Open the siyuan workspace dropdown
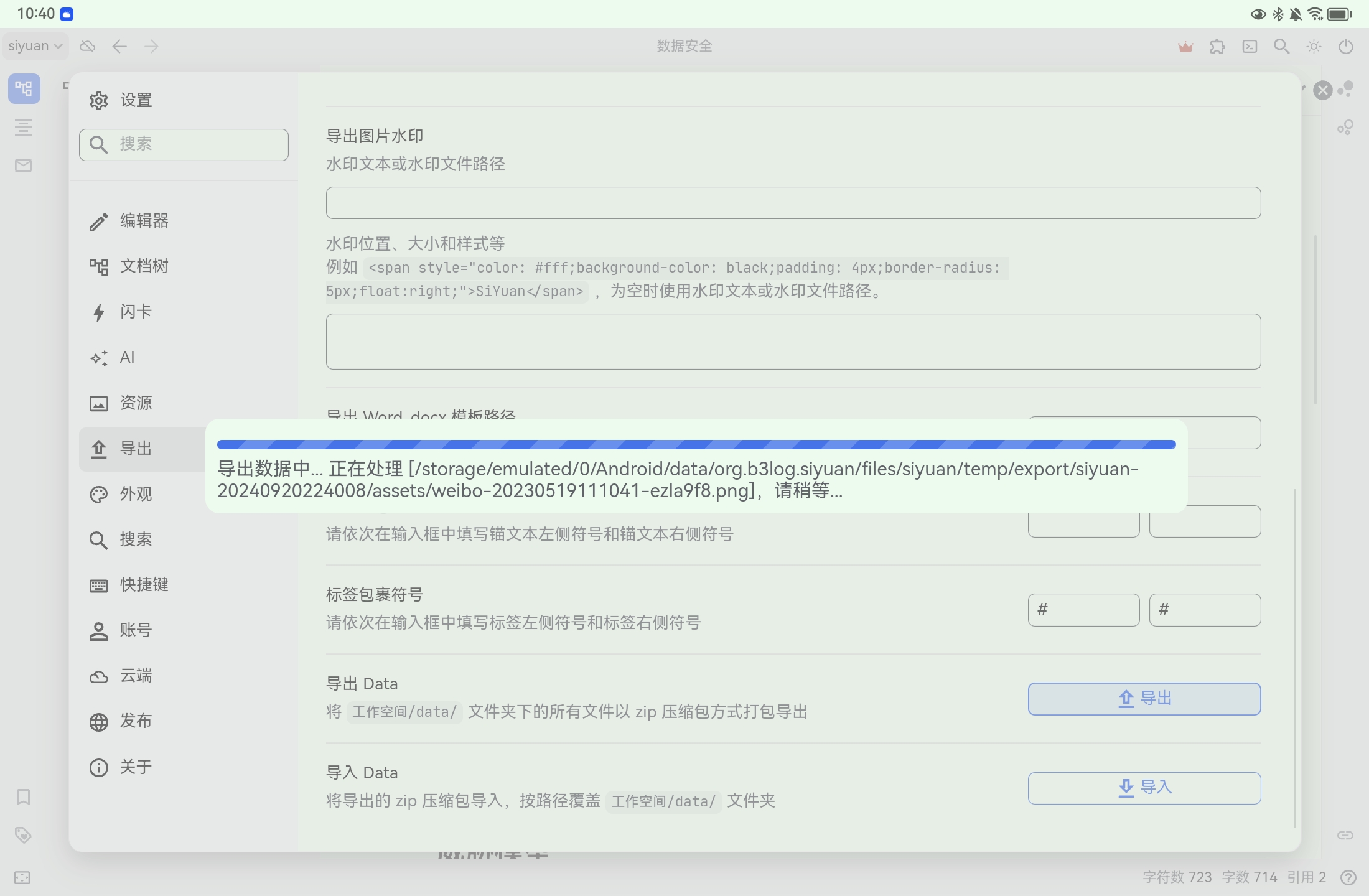This screenshot has width=1369, height=896. point(34,45)
